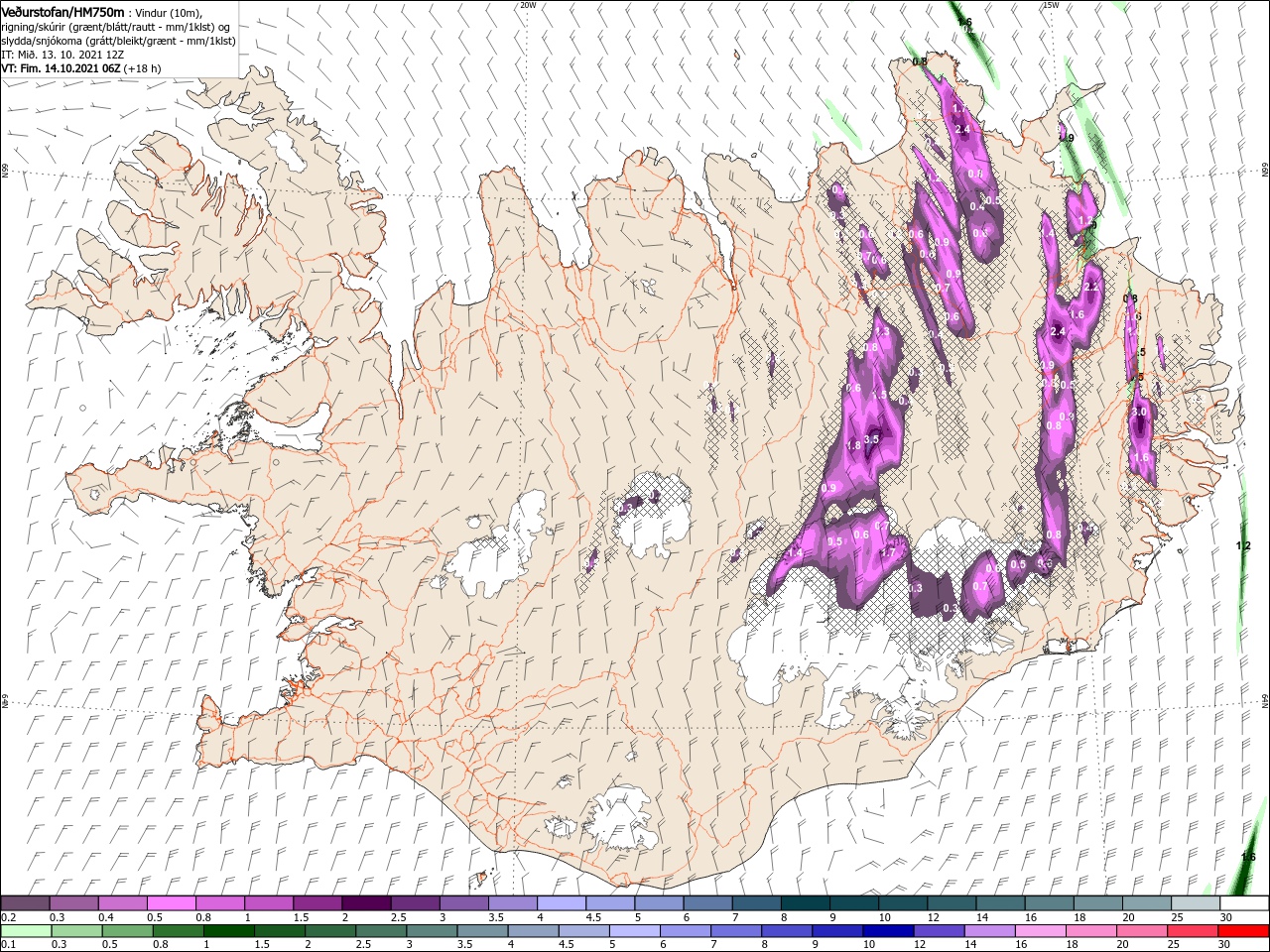Select snow scale swatch between 4 and 4.5

[562, 903]
